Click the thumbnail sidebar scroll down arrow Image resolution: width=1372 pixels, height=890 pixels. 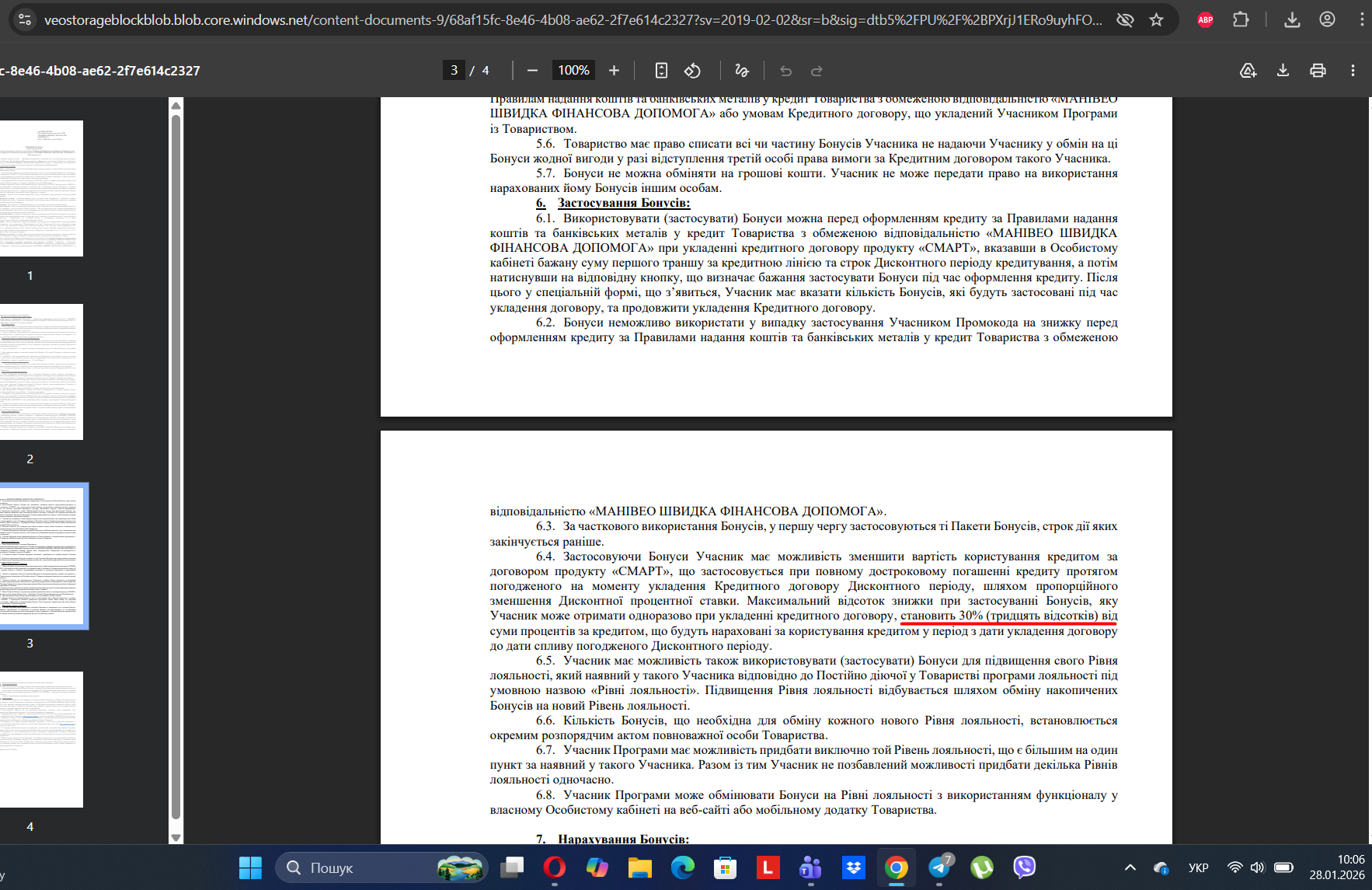click(176, 837)
